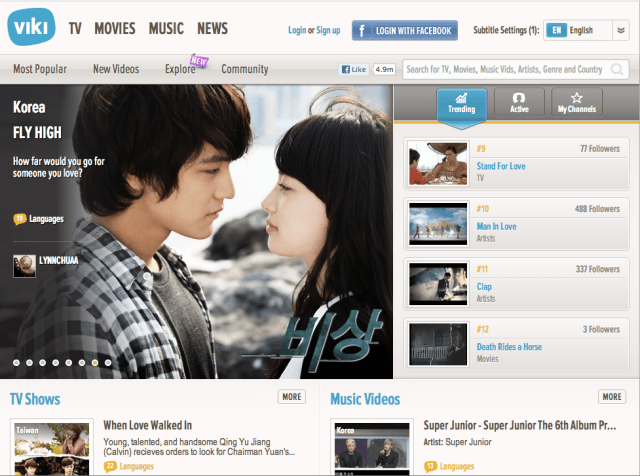Click LOGIN WITH FACEBOOK button
The width and height of the screenshot is (640, 476).
coord(404,31)
